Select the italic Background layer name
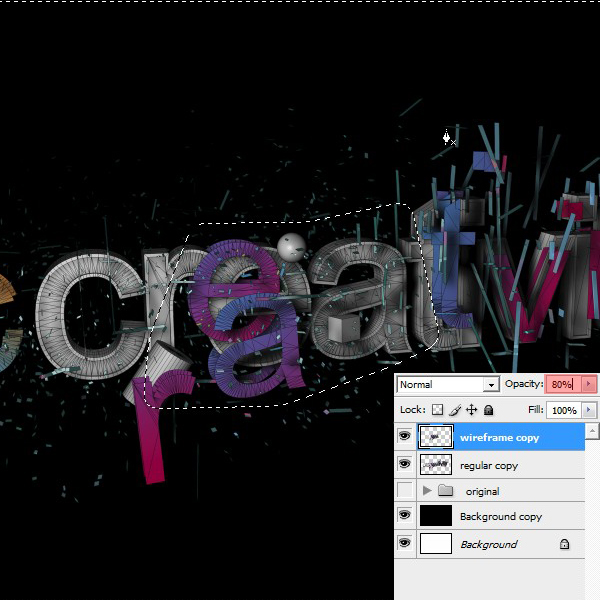 (x=489, y=544)
